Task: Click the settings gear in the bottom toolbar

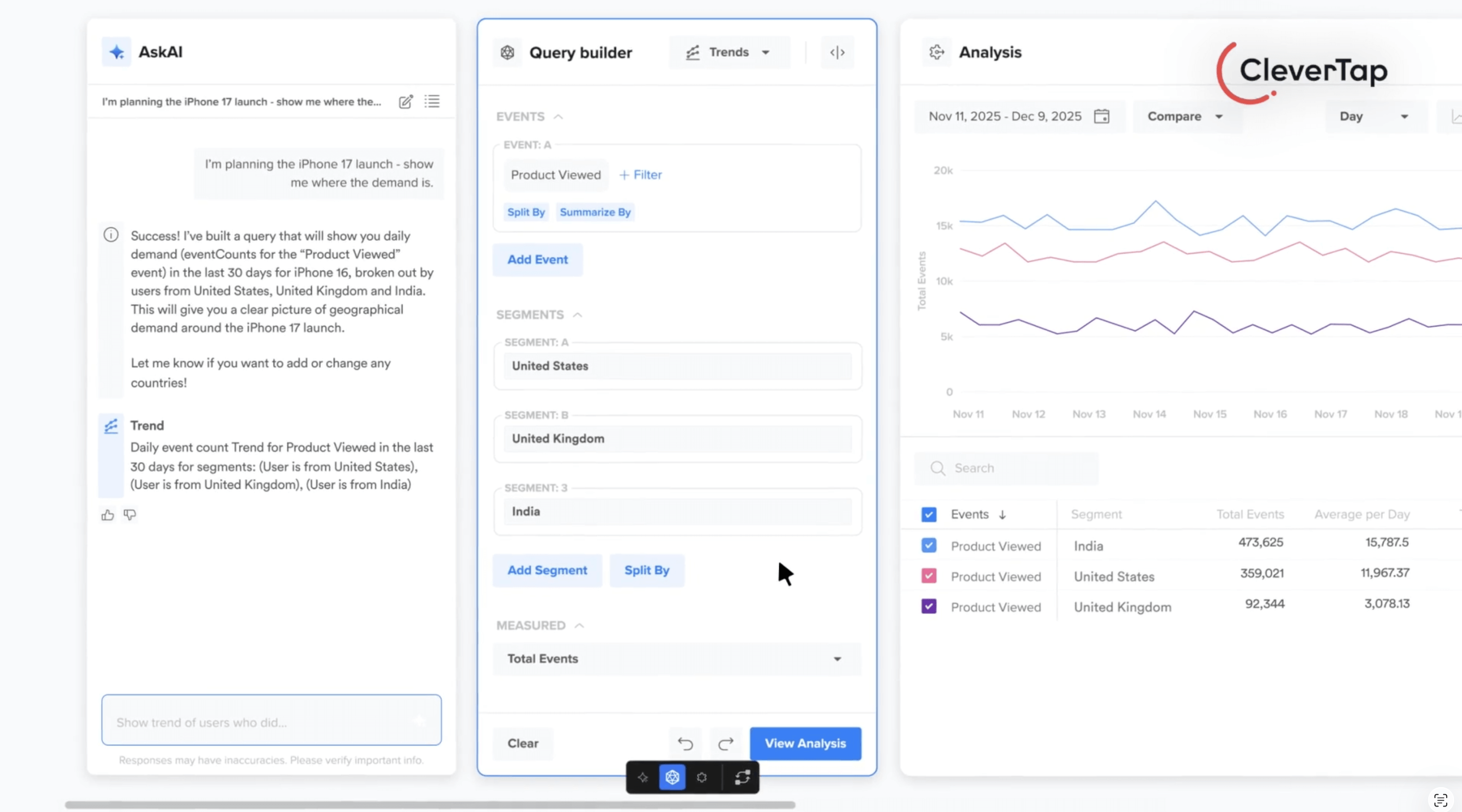Action: point(702,777)
